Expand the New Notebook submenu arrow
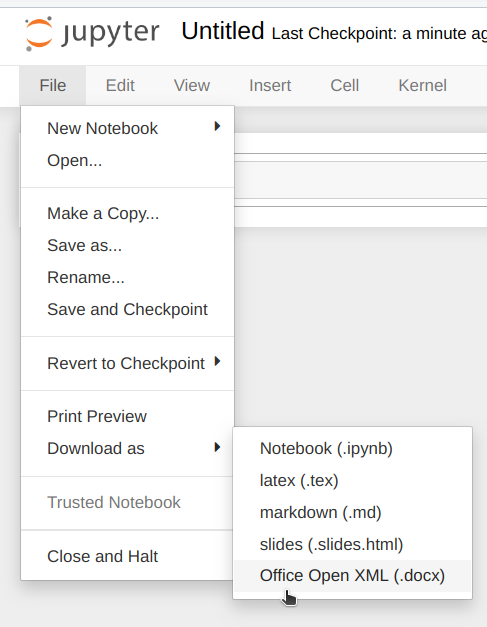487x627 pixels. pyautogui.click(x=217, y=126)
